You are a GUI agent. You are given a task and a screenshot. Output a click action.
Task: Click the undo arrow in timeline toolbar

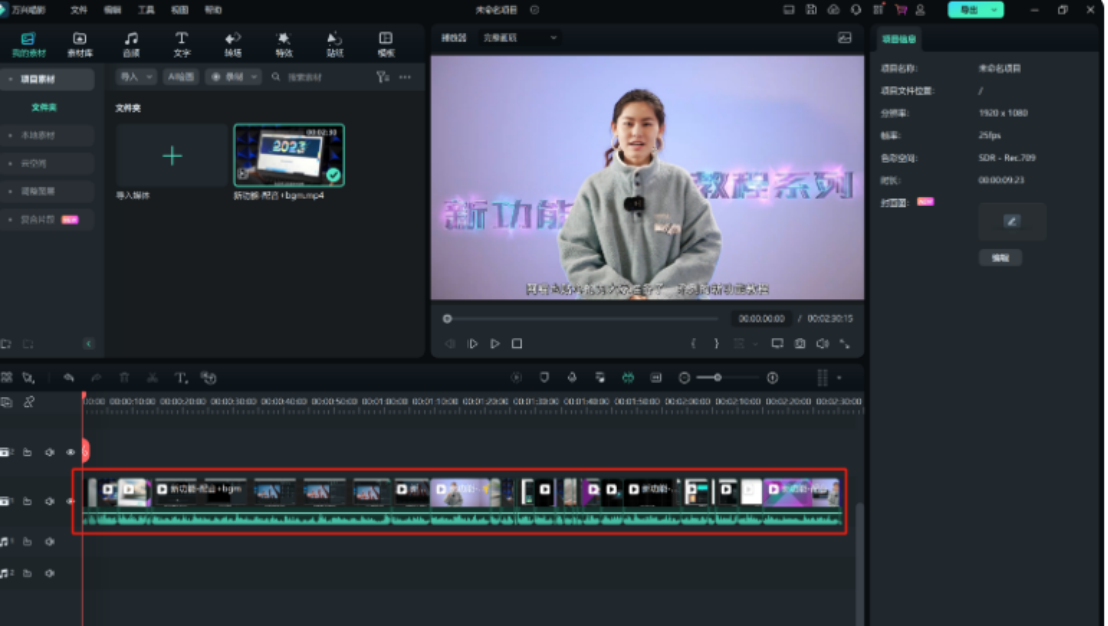pyautogui.click(x=69, y=378)
